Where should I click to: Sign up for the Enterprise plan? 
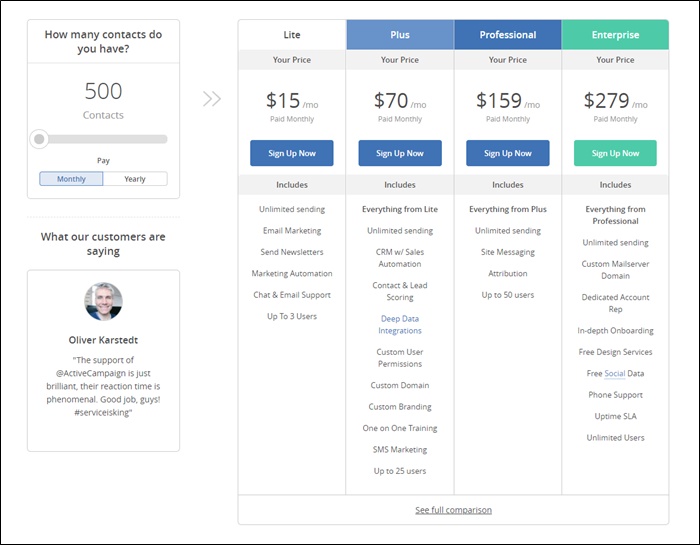pos(615,153)
